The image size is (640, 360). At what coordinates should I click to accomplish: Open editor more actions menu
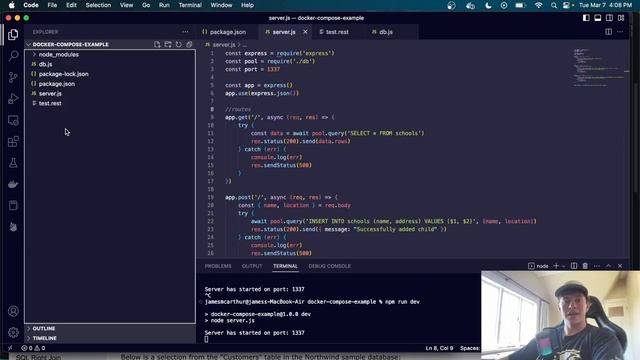pos(620,32)
